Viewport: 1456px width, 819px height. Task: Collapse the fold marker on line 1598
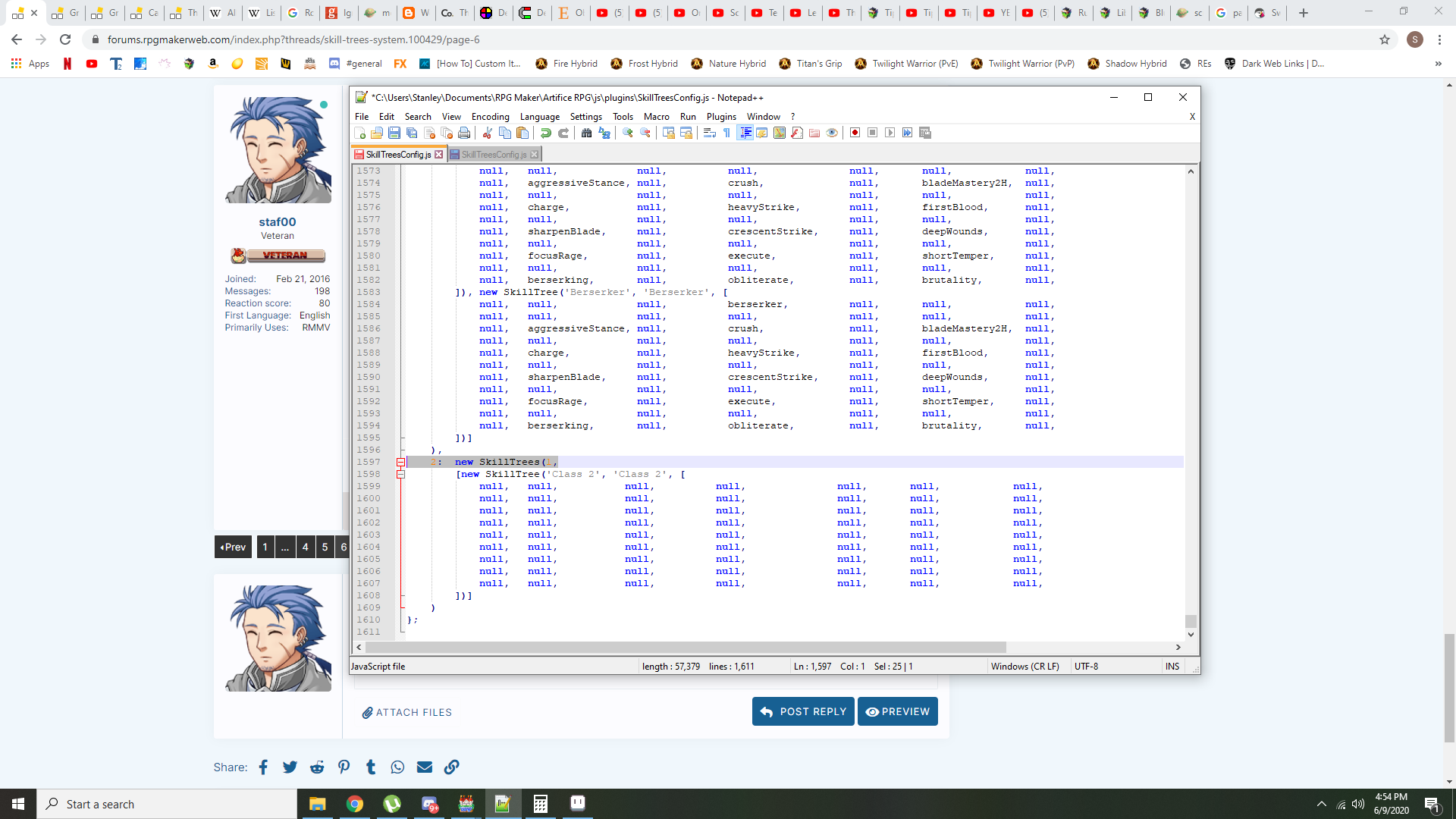pyautogui.click(x=400, y=474)
